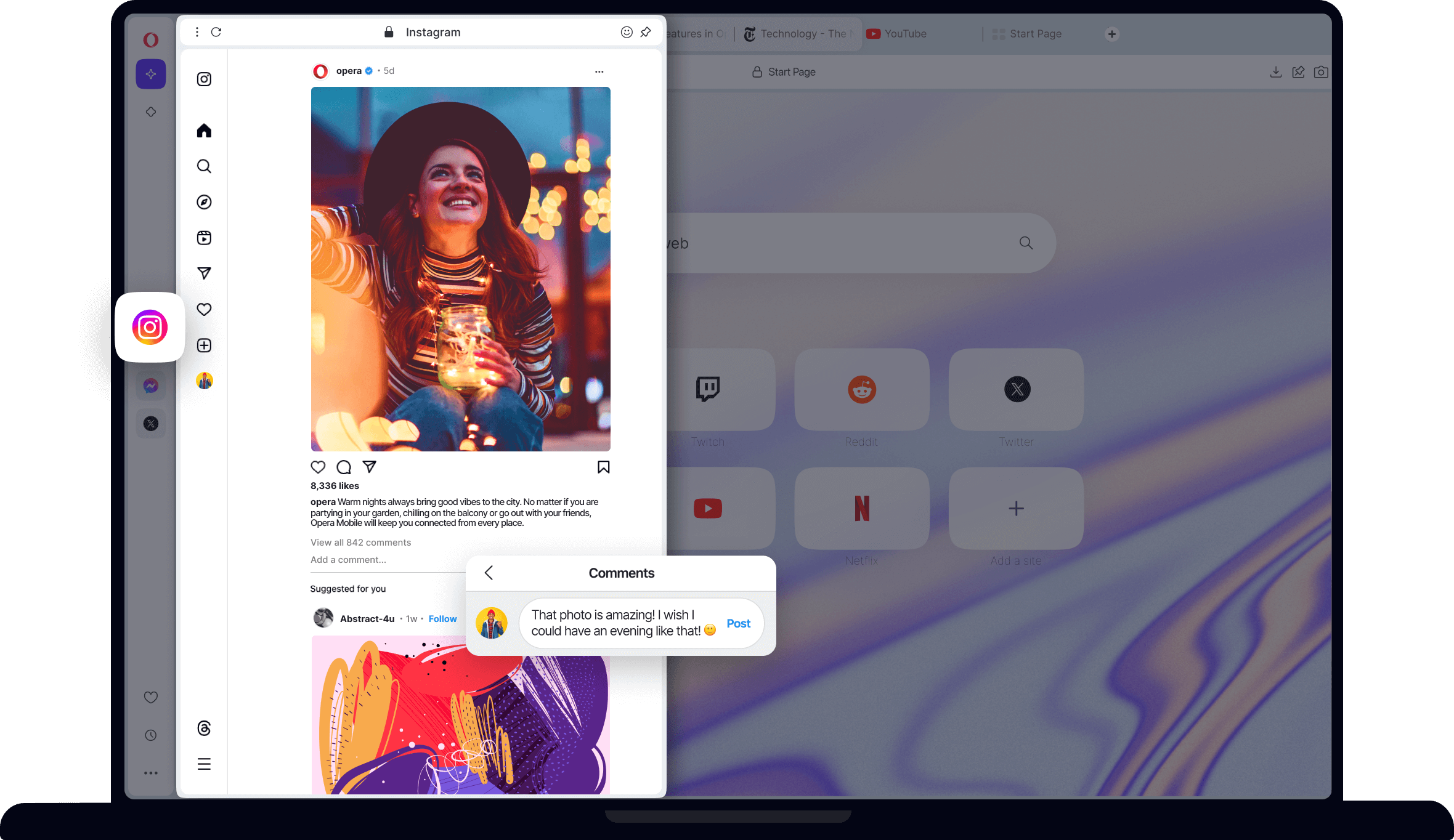
Task: Open the Threads icon in Instagram sidebar
Action: click(x=203, y=729)
